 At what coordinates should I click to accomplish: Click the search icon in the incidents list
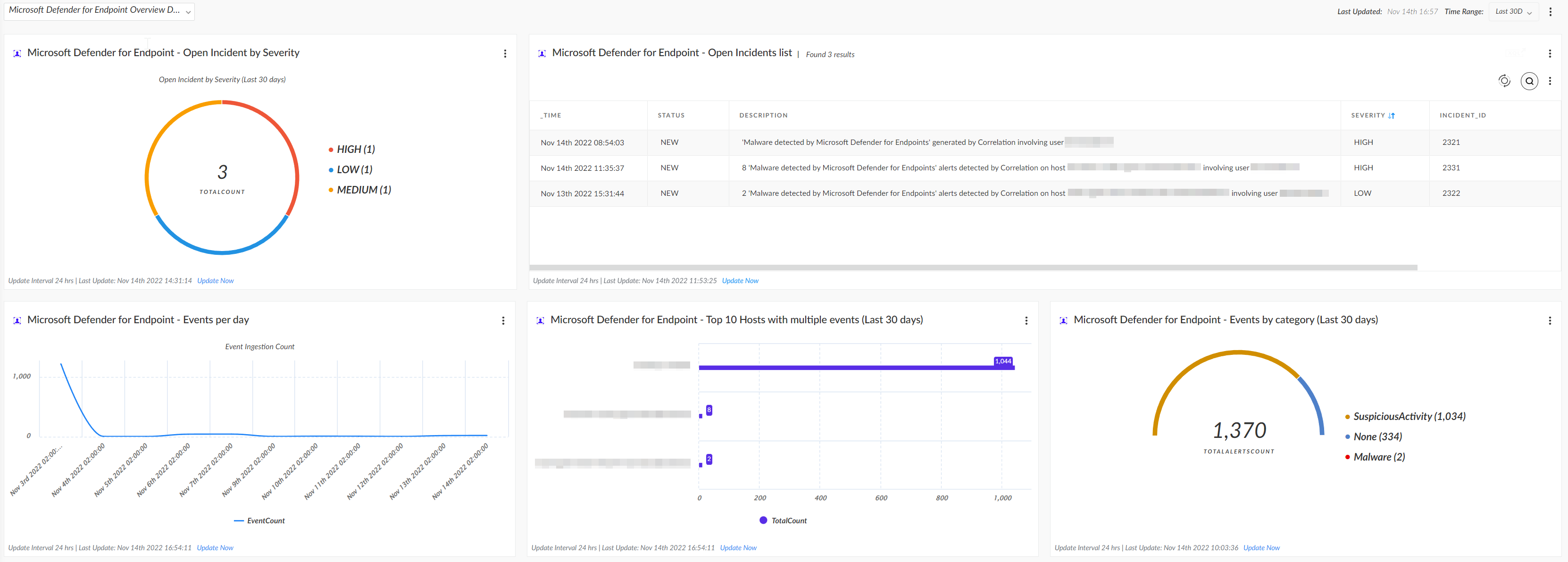(x=1529, y=81)
